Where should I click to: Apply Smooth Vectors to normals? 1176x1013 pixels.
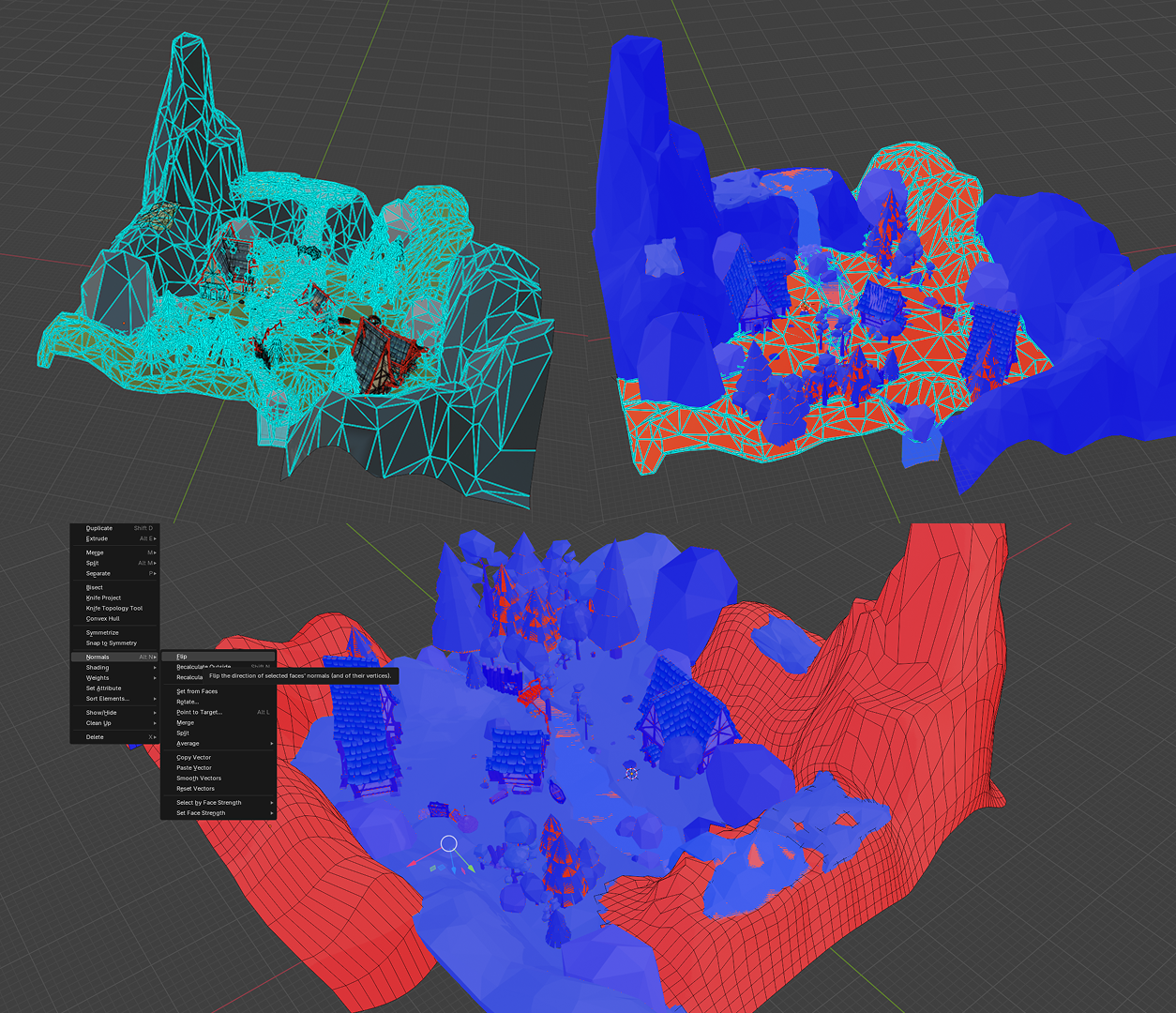(x=198, y=778)
